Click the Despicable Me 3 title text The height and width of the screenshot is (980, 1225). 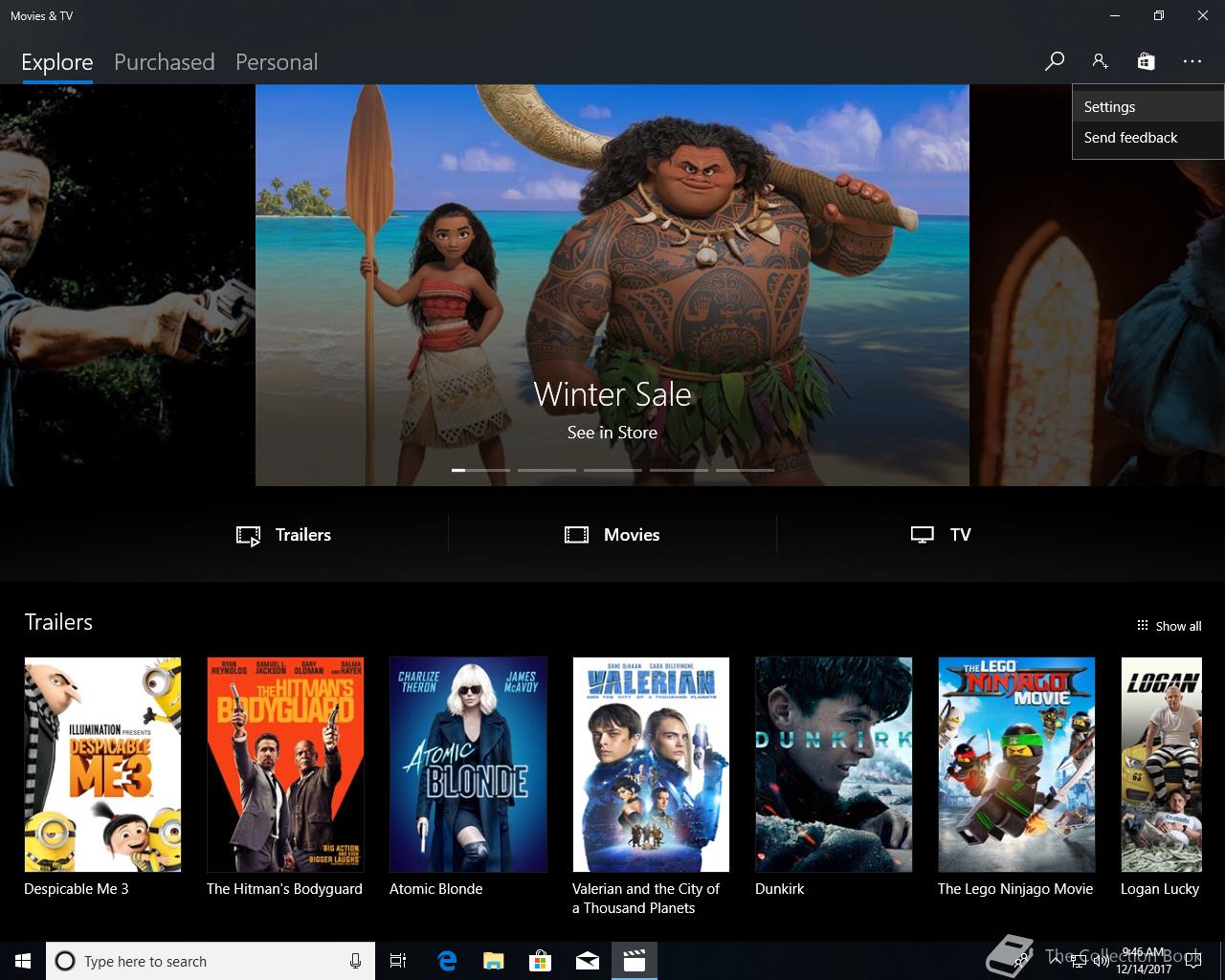click(x=76, y=889)
